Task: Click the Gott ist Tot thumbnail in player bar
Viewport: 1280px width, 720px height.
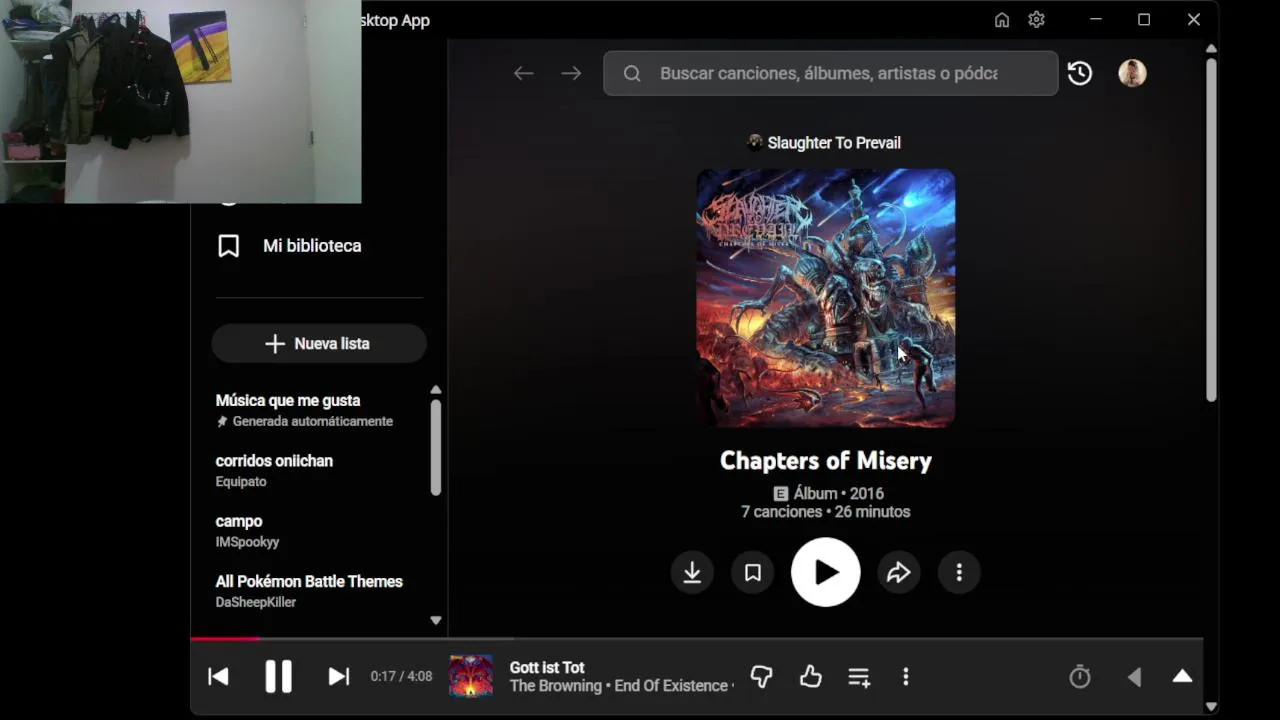Action: pos(471,676)
